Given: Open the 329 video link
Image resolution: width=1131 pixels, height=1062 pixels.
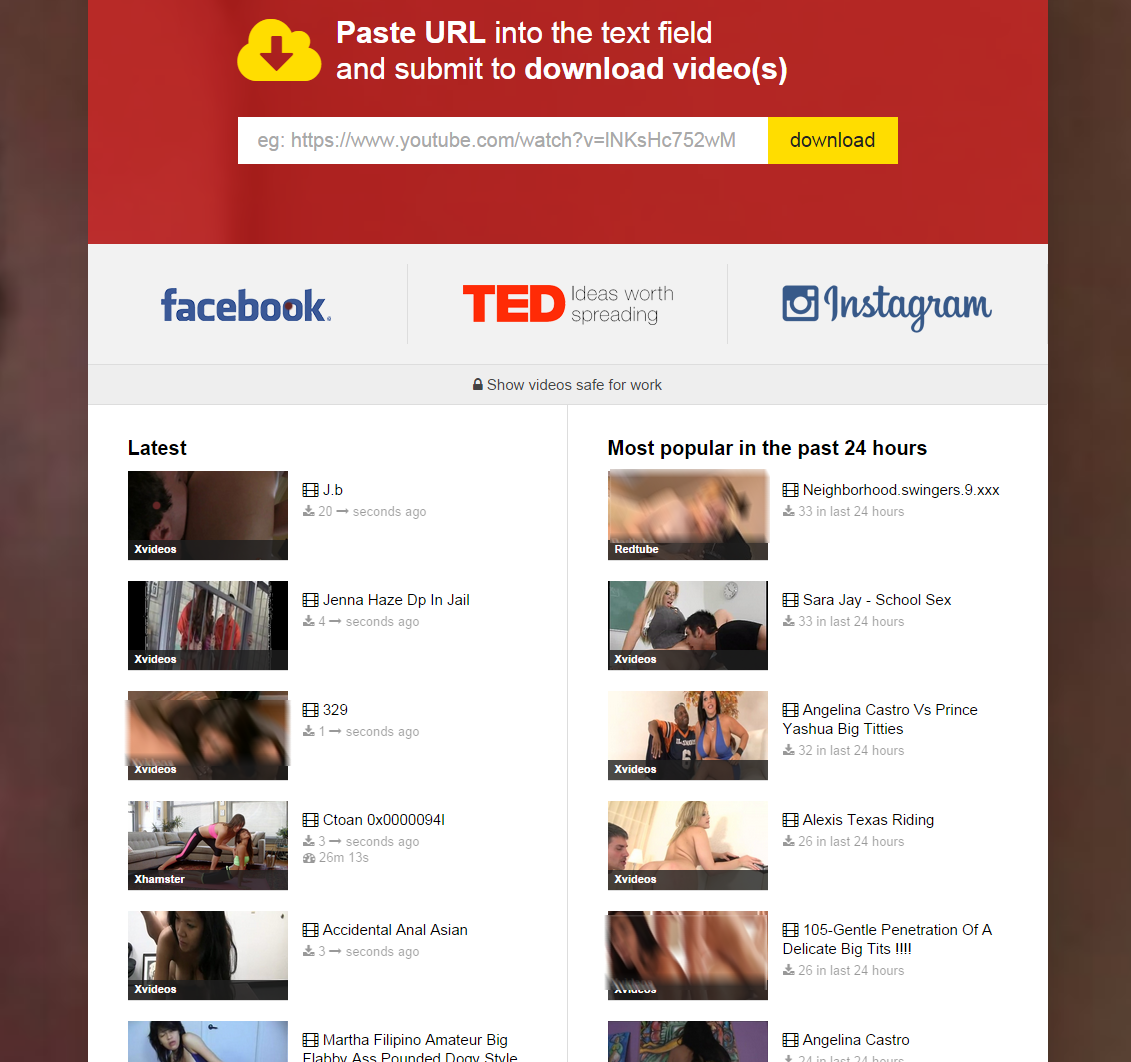Looking at the screenshot, I should [335, 710].
